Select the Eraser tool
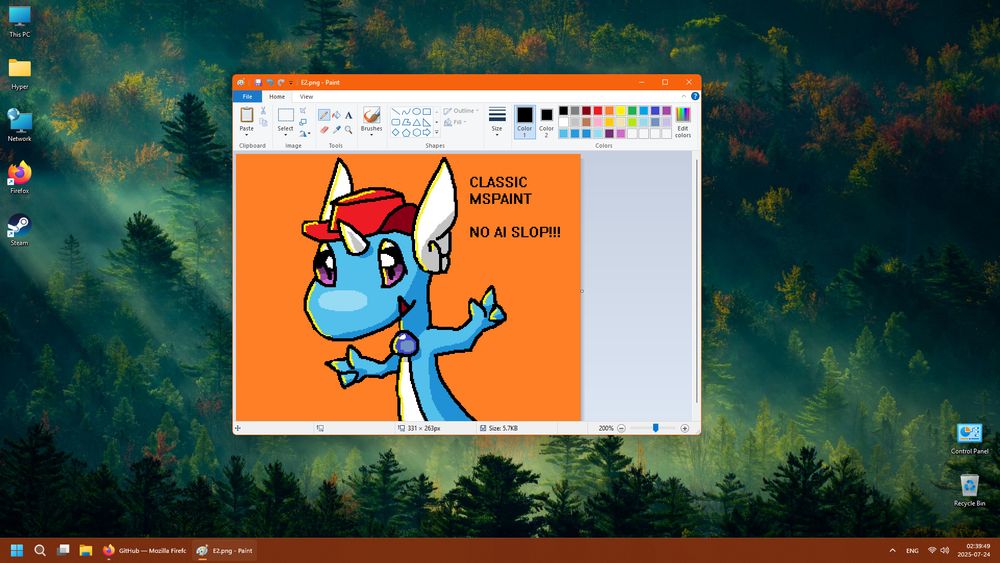The width and height of the screenshot is (1000, 563). click(324, 130)
